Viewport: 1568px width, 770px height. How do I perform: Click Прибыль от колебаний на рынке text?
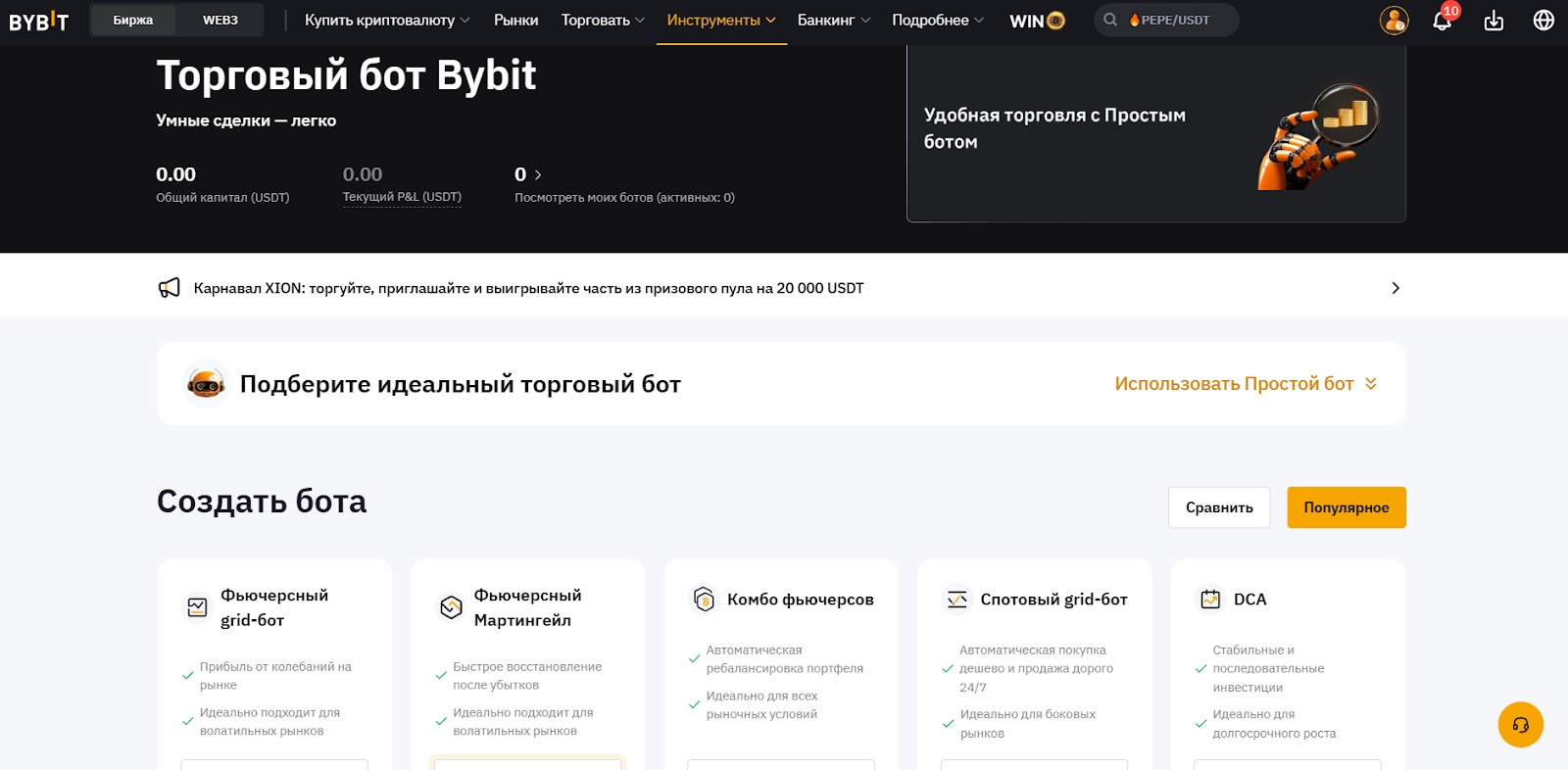click(275, 676)
